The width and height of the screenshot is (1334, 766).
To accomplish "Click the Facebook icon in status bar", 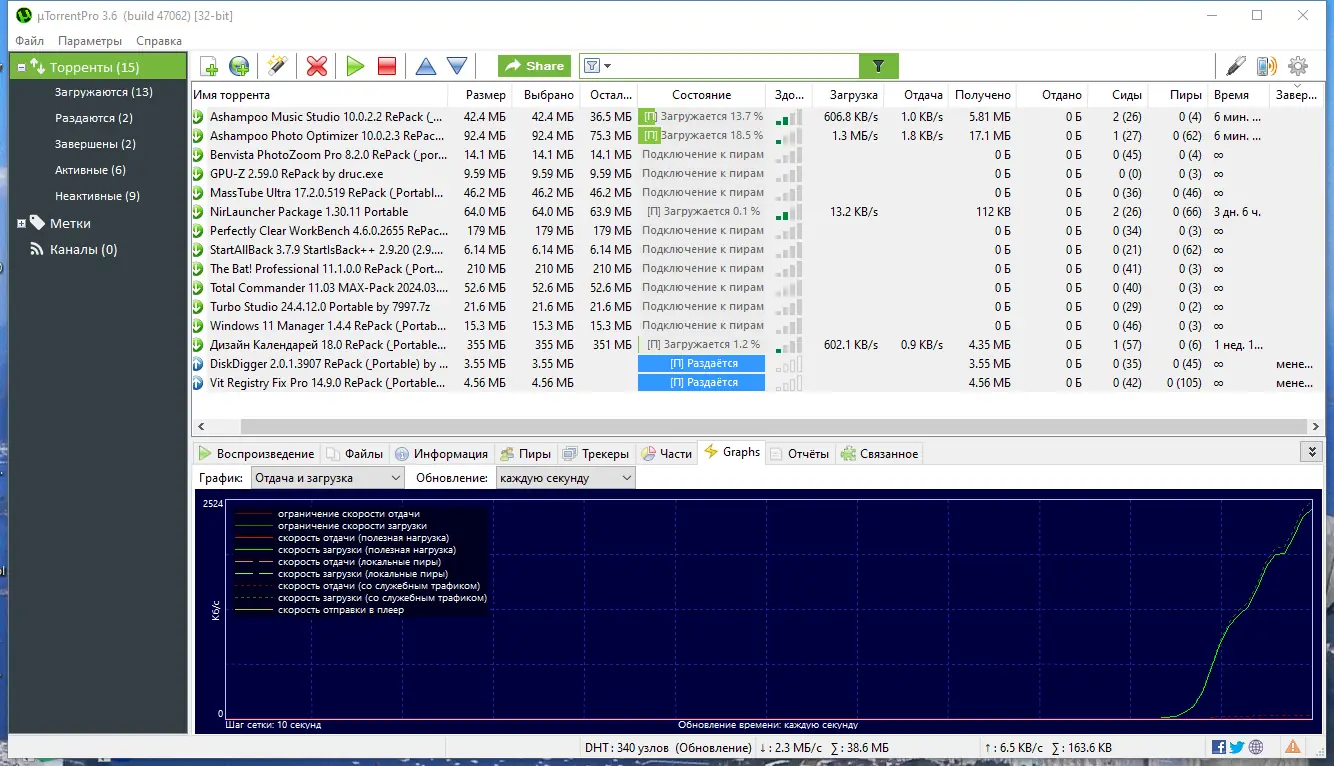I will (1219, 747).
